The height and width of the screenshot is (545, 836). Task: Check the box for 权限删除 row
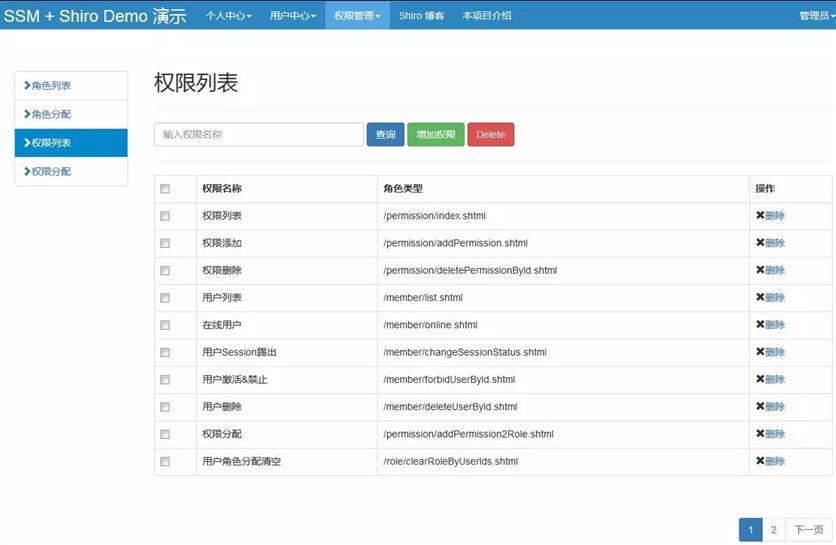tap(165, 271)
